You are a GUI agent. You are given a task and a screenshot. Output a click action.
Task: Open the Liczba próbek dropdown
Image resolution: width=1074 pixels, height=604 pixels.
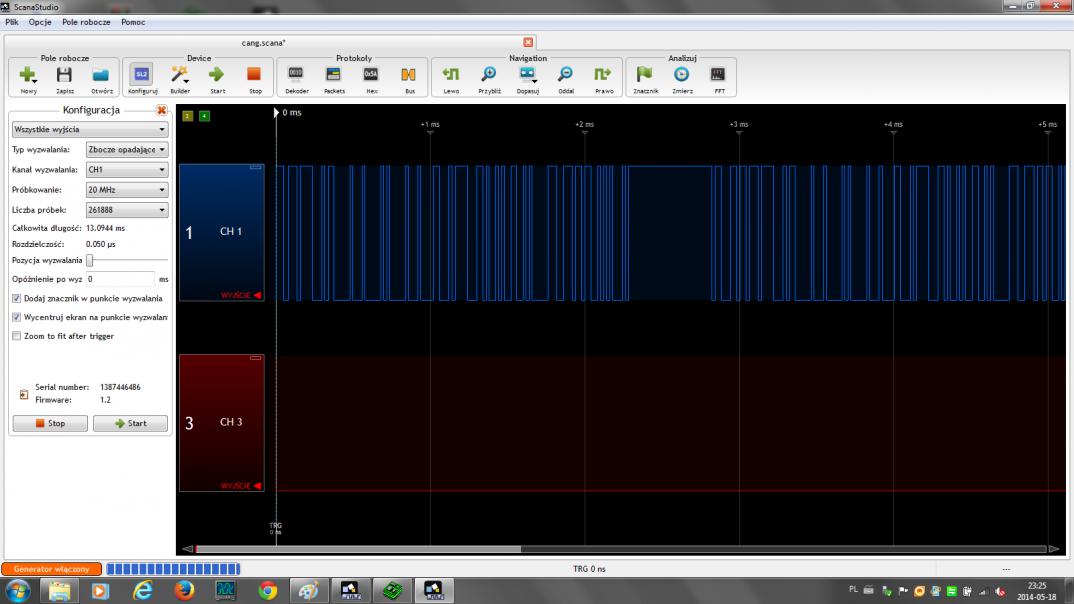[127, 210]
